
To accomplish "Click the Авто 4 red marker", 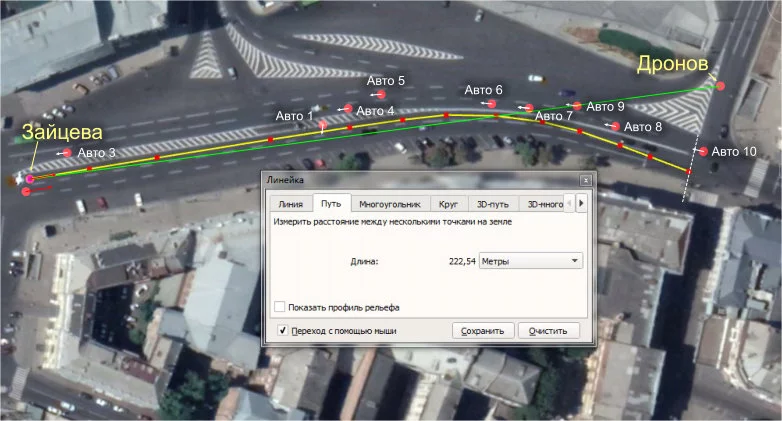I will (348, 108).
